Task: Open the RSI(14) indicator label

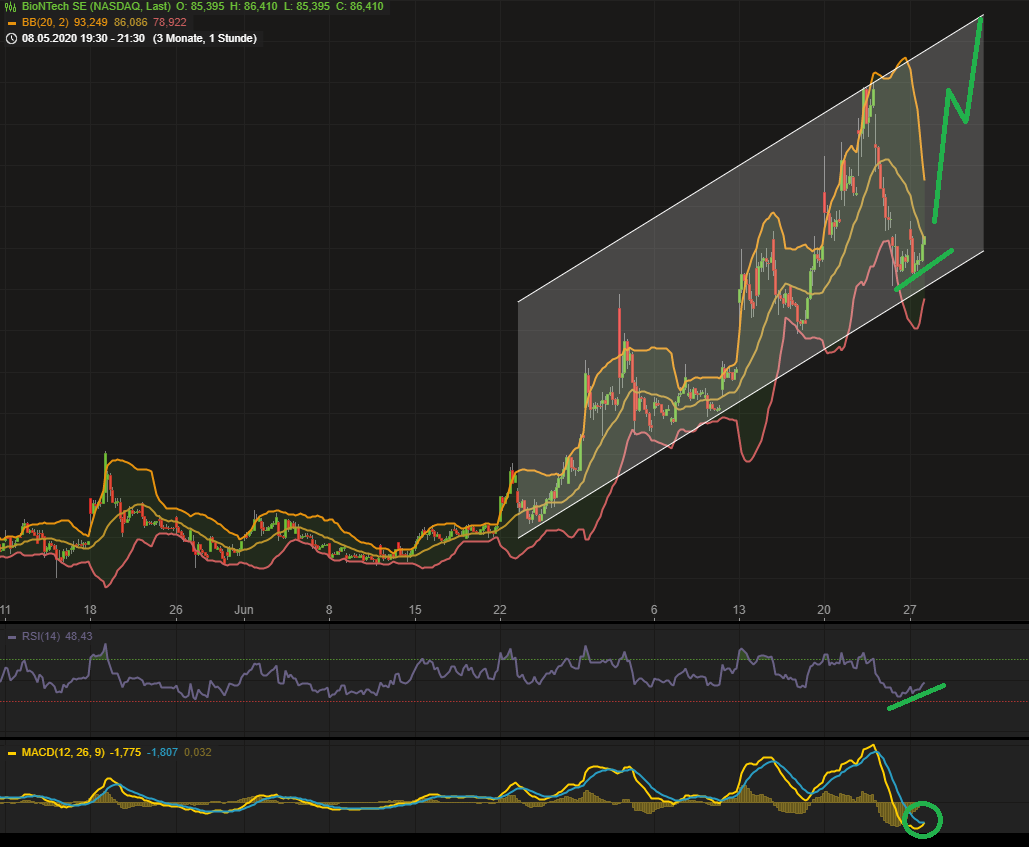Action: (x=41, y=636)
